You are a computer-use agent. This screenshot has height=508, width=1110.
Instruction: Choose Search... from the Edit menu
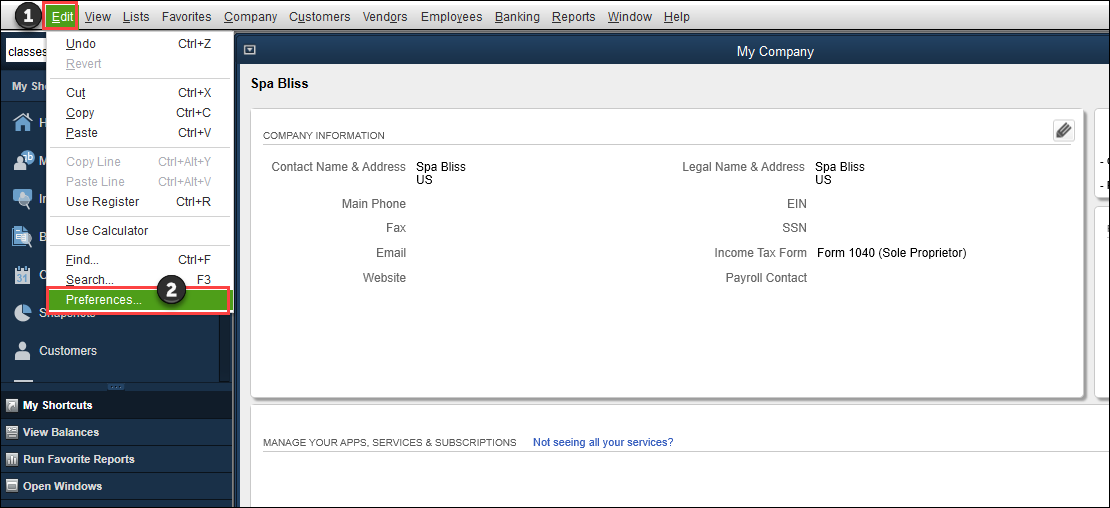[x=139, y=279]
